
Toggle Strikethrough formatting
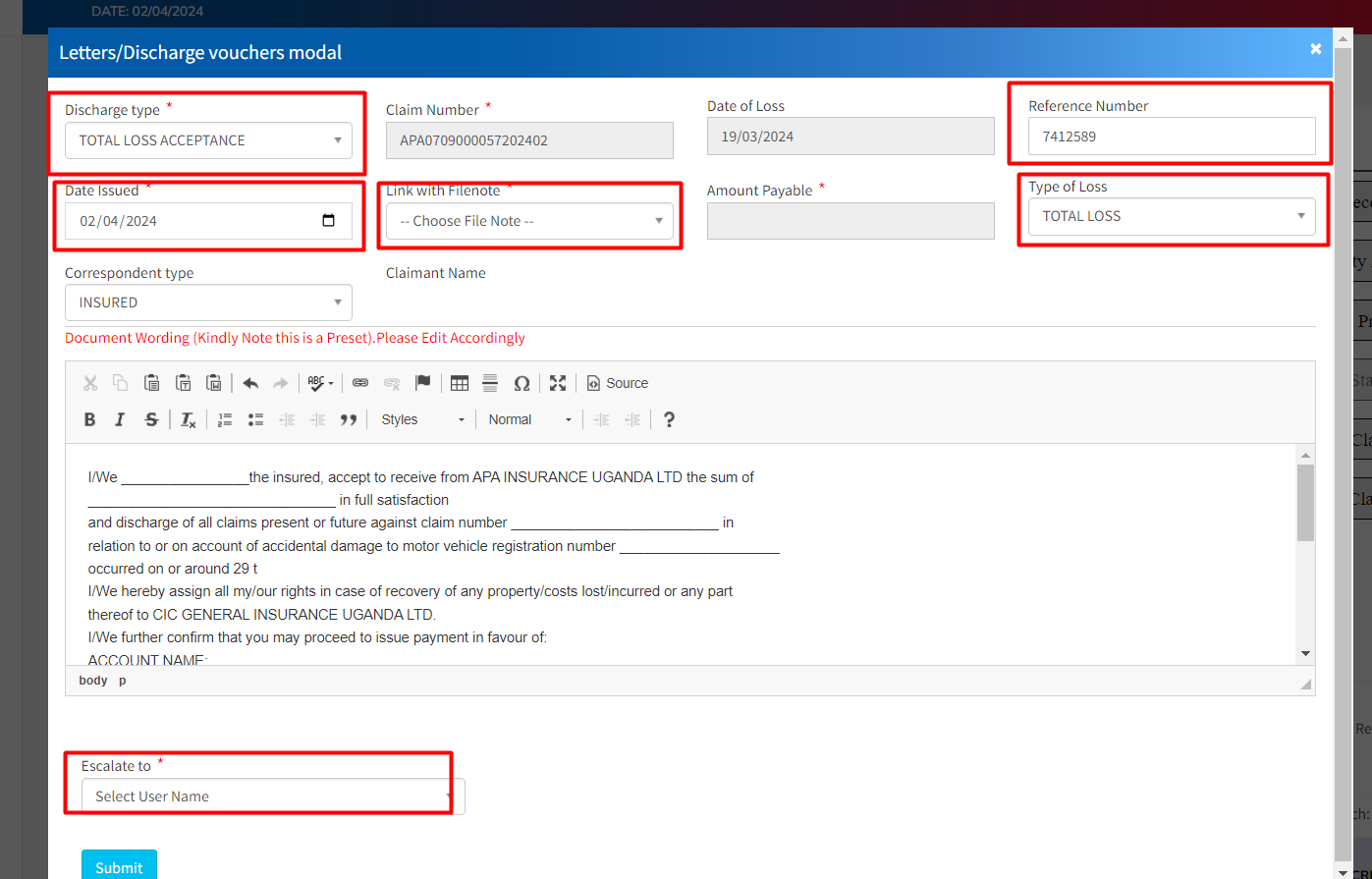[x=151, y=419]
